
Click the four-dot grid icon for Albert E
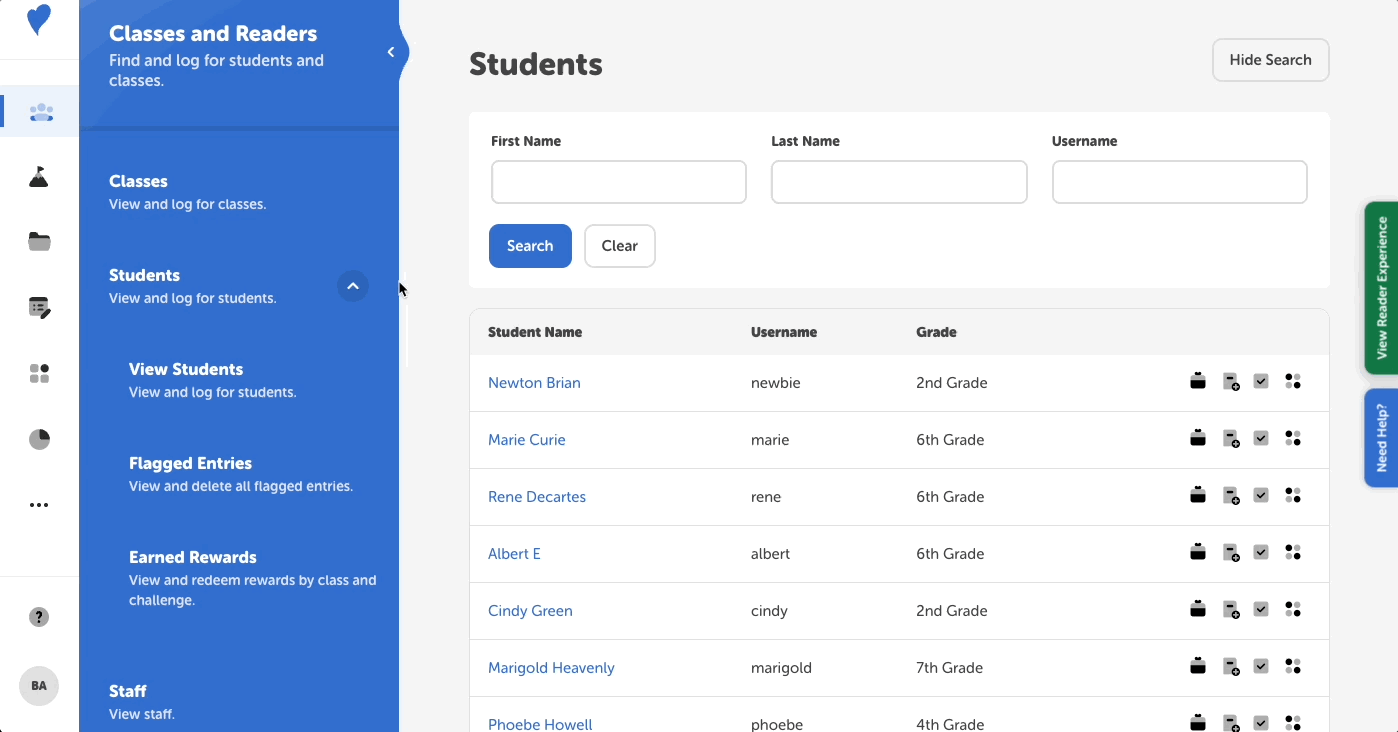pos(1293,552)
